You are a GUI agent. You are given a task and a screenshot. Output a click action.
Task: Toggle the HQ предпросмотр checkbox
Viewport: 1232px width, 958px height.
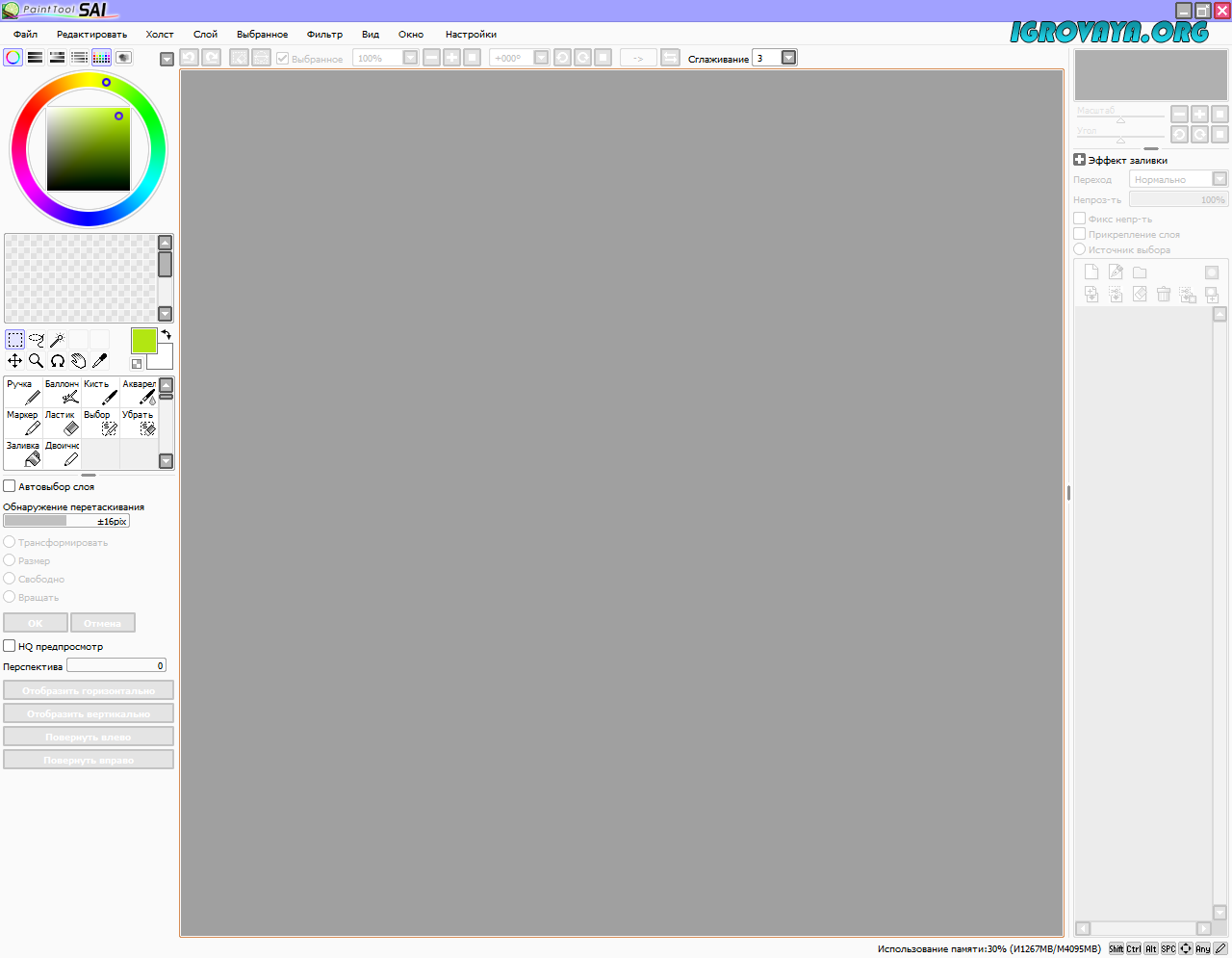click(x=10, y=646)
